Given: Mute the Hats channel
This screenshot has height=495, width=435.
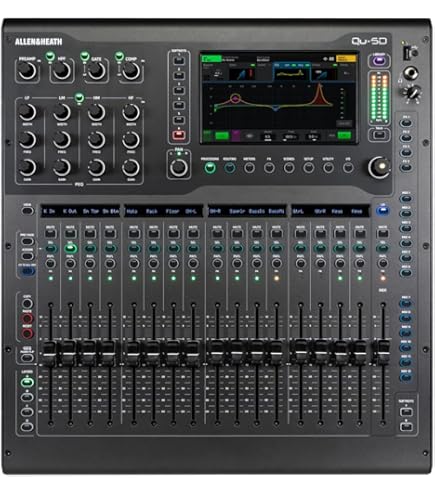Looking at the screenshot, I should 134,233.
